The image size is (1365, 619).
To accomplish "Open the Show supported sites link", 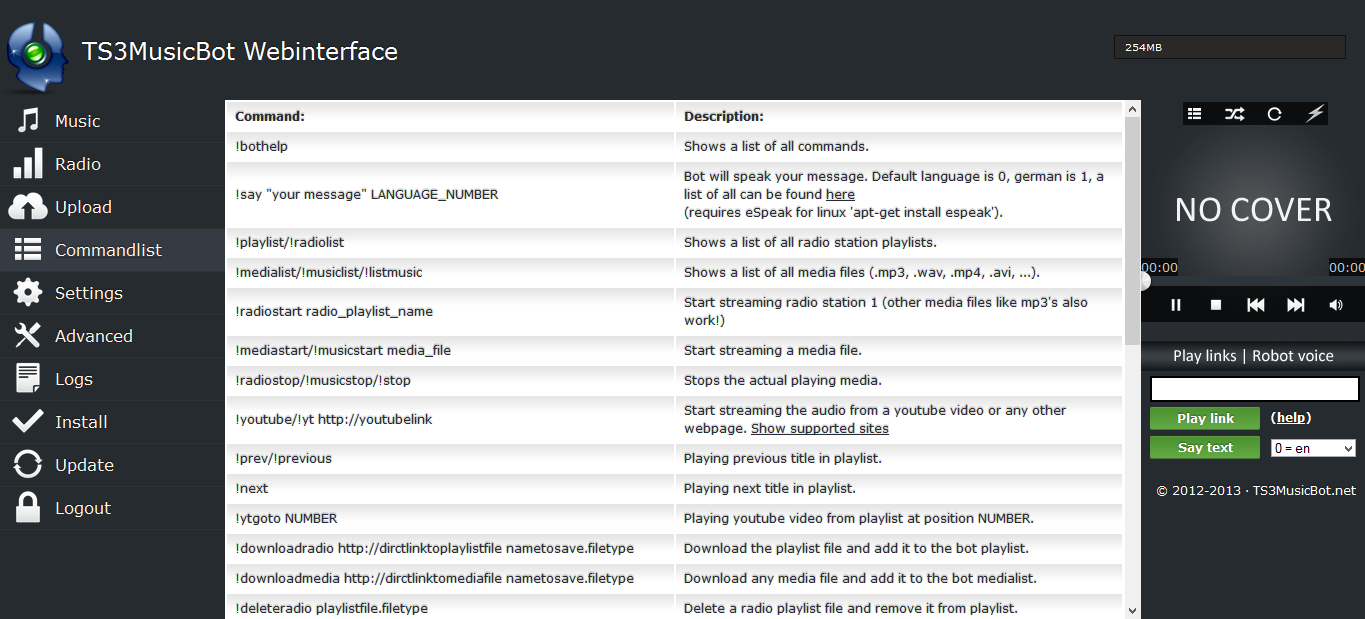I will click(x=820, y=428).
